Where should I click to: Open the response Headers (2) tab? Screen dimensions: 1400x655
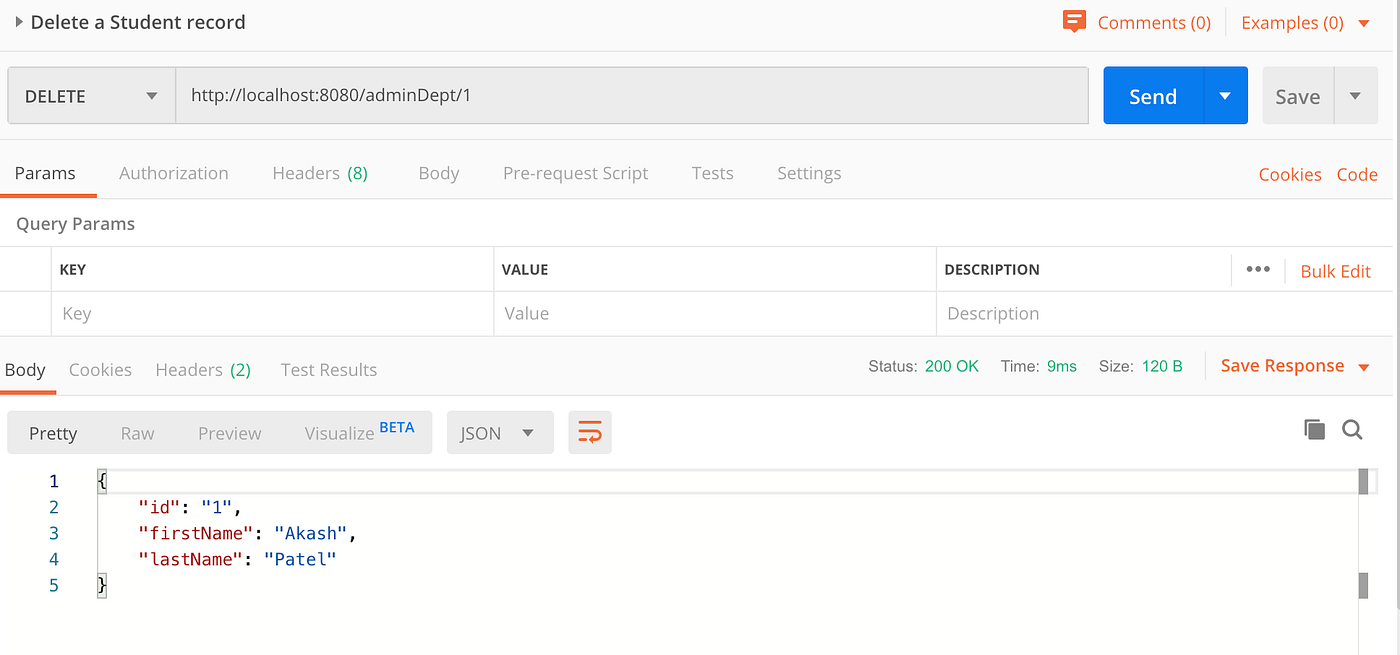(203, 369)
